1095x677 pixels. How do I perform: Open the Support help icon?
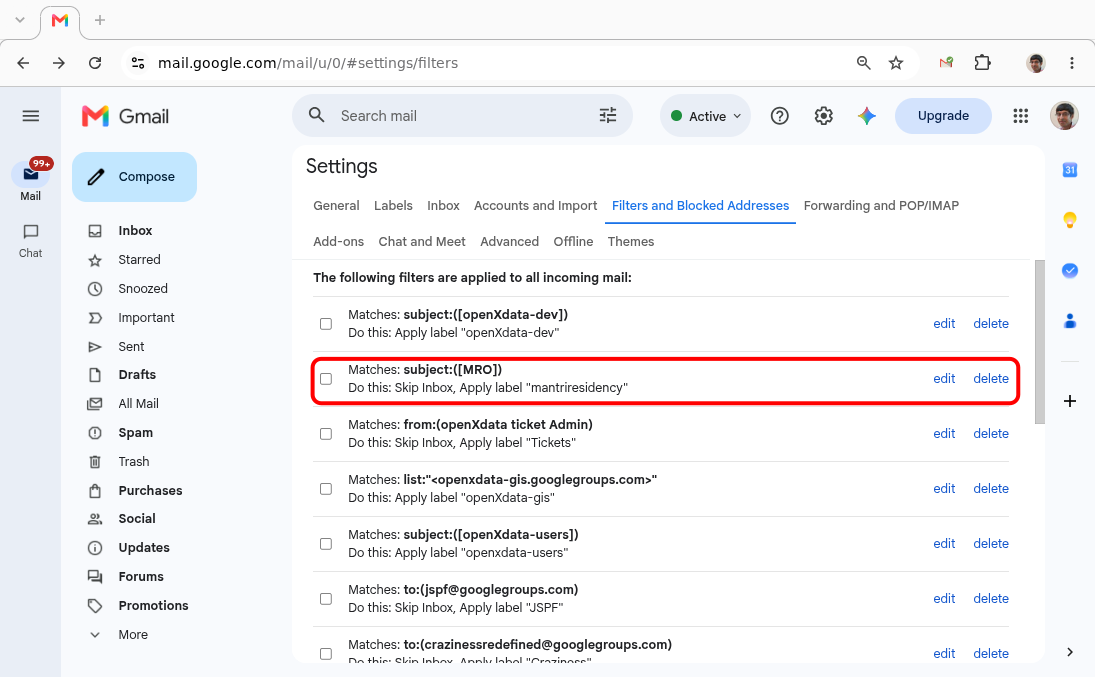click(779, 116)
